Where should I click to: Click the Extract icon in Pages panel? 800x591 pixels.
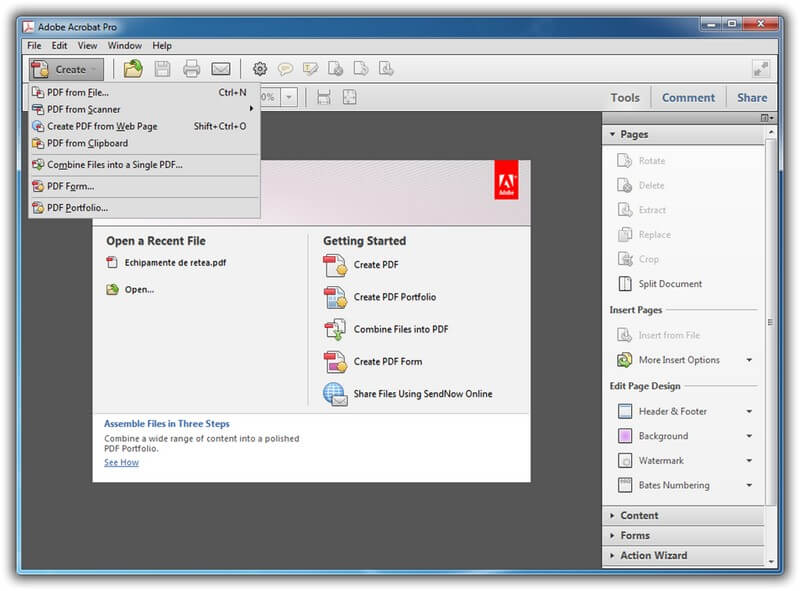click(x=624, y=210)
